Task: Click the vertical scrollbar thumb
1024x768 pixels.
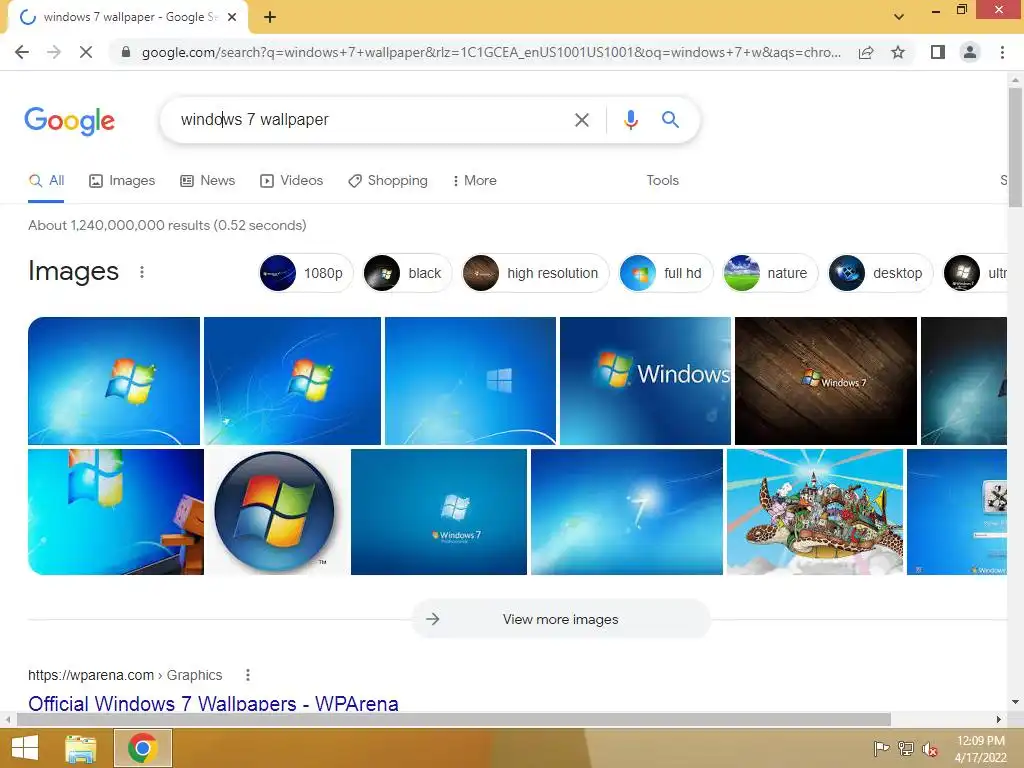Action: (x=1015, y=148)
